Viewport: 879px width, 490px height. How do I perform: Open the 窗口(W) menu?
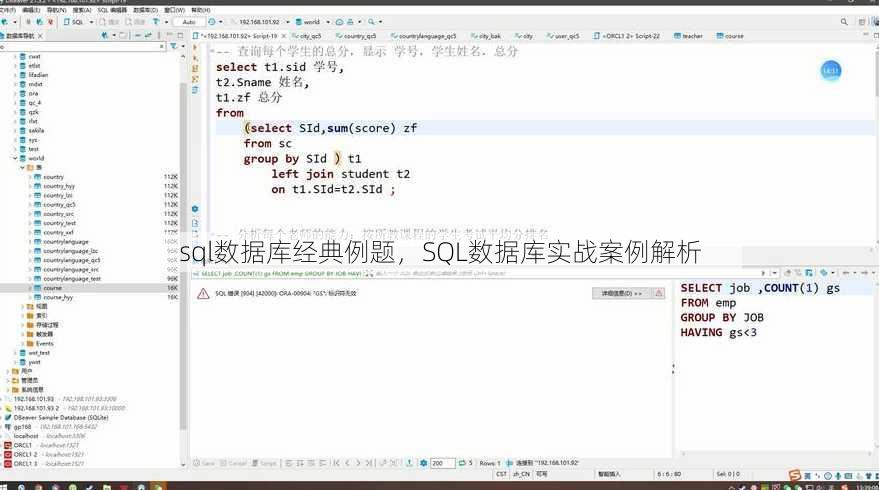[174, 10]
